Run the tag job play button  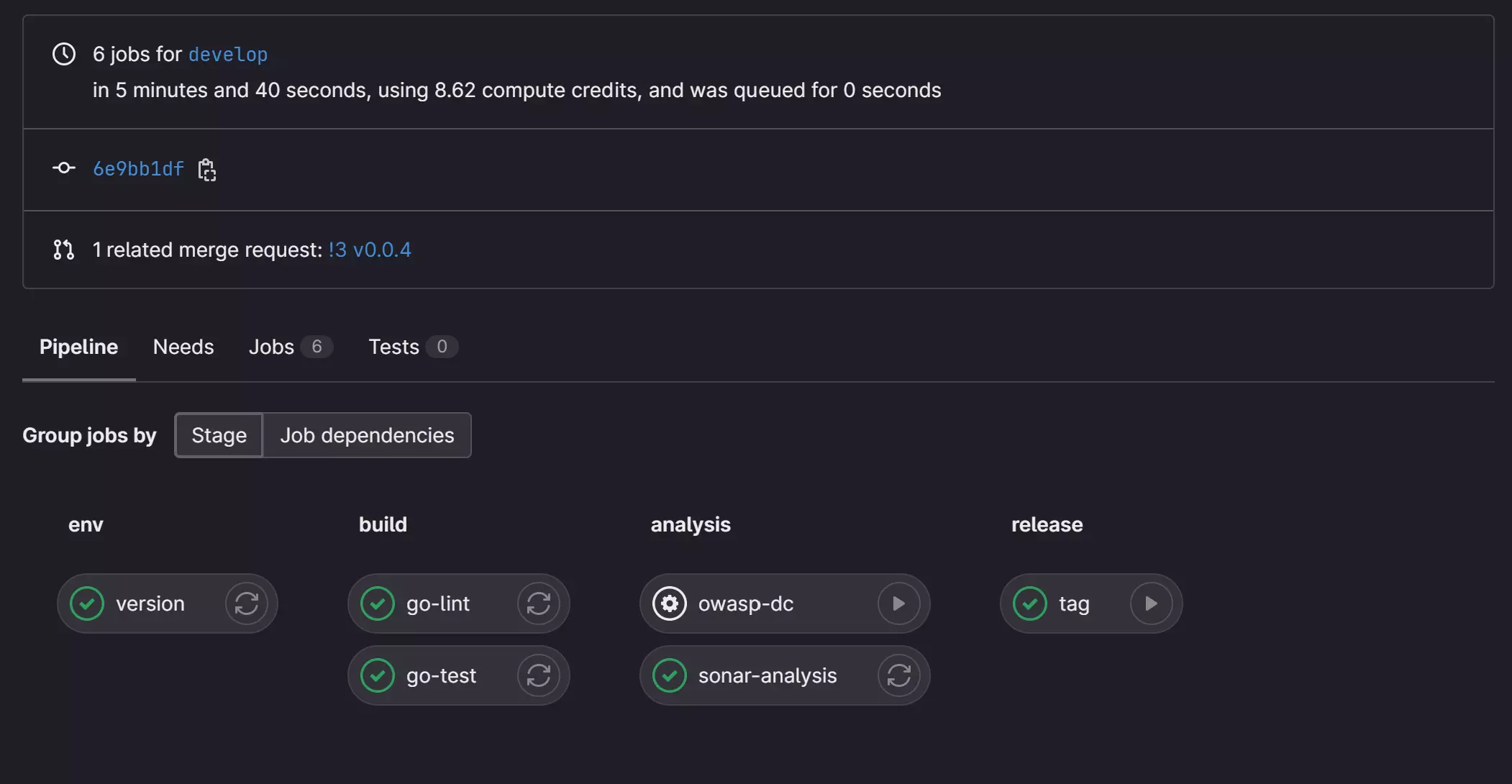click(x=1152, y=603)
